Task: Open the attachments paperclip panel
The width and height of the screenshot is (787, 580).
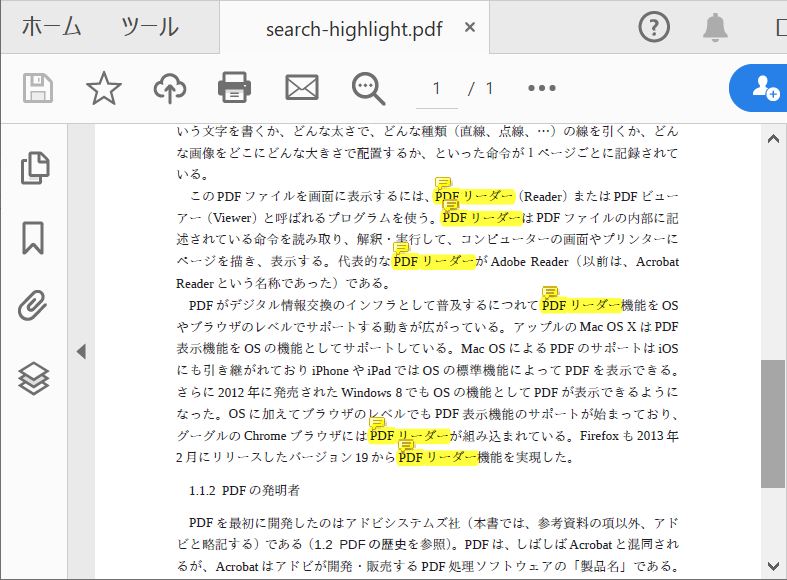Action: coord(33,305)
